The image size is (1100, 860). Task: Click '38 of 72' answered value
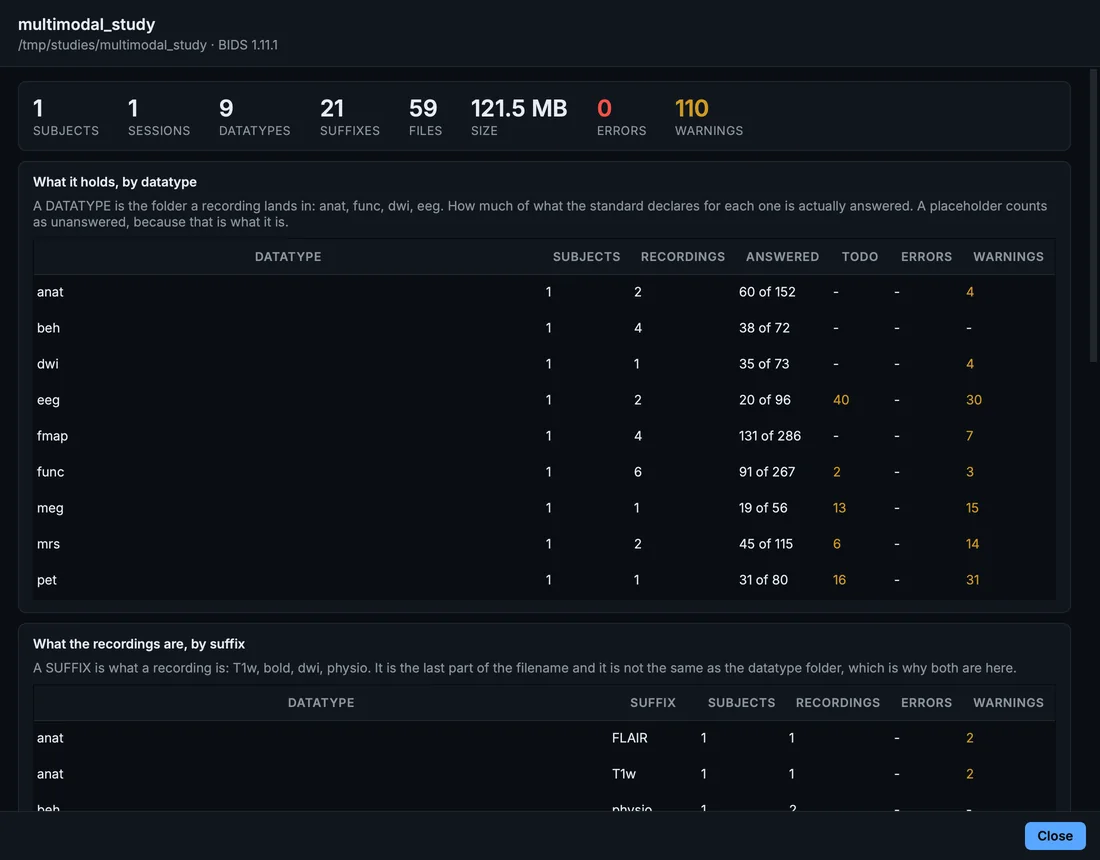tap(764, 328)
